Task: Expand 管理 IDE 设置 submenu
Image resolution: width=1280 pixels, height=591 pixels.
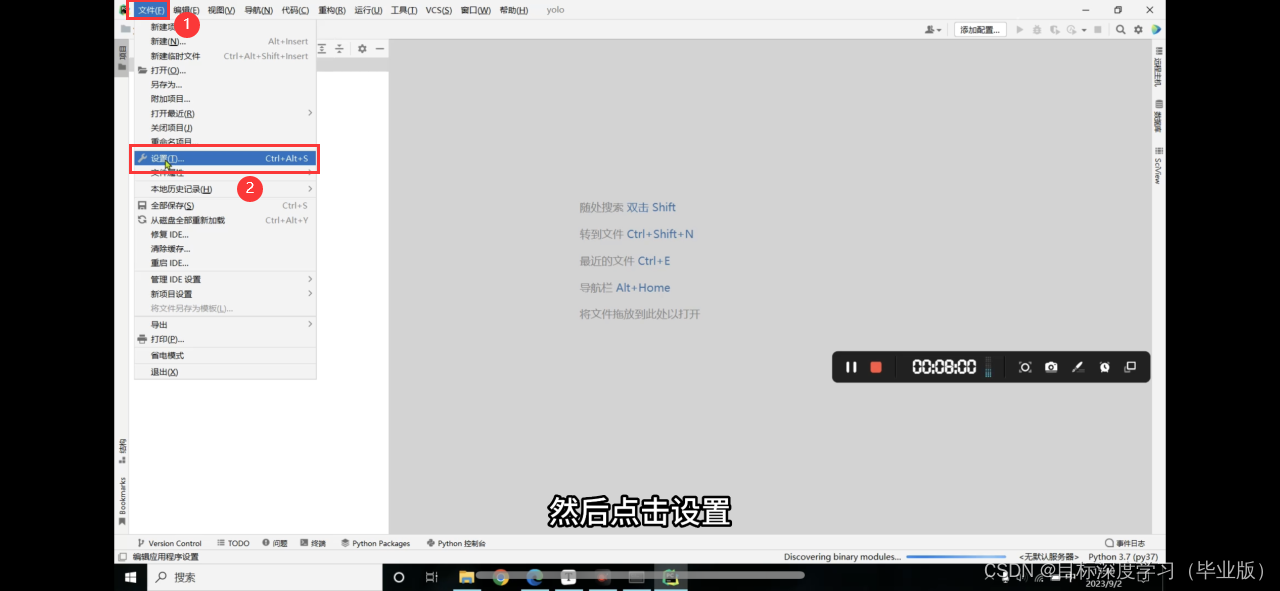Action: pyautogui.click(x=225, y=279)
